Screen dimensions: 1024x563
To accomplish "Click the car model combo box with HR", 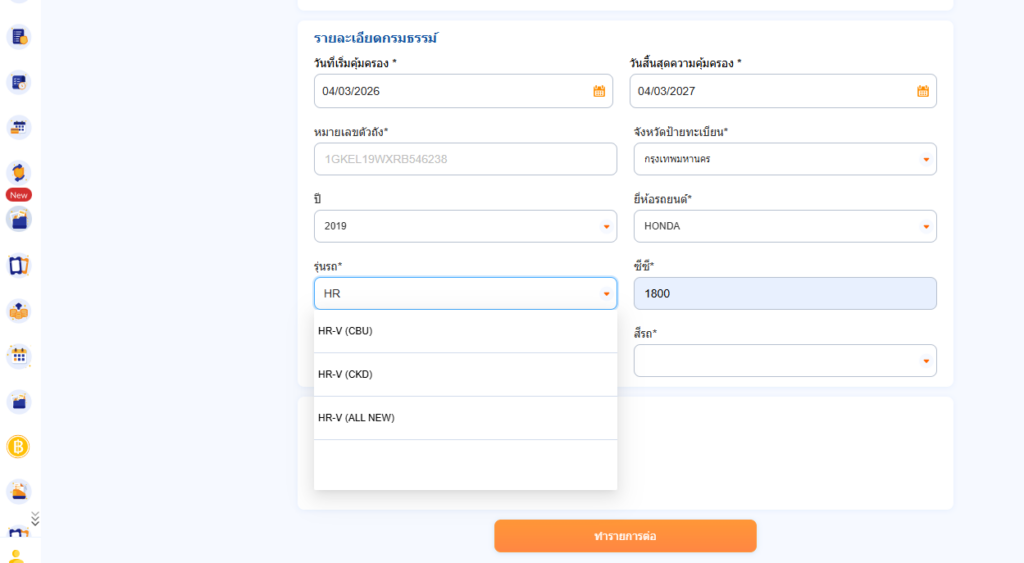I will (x=465, y=293).
